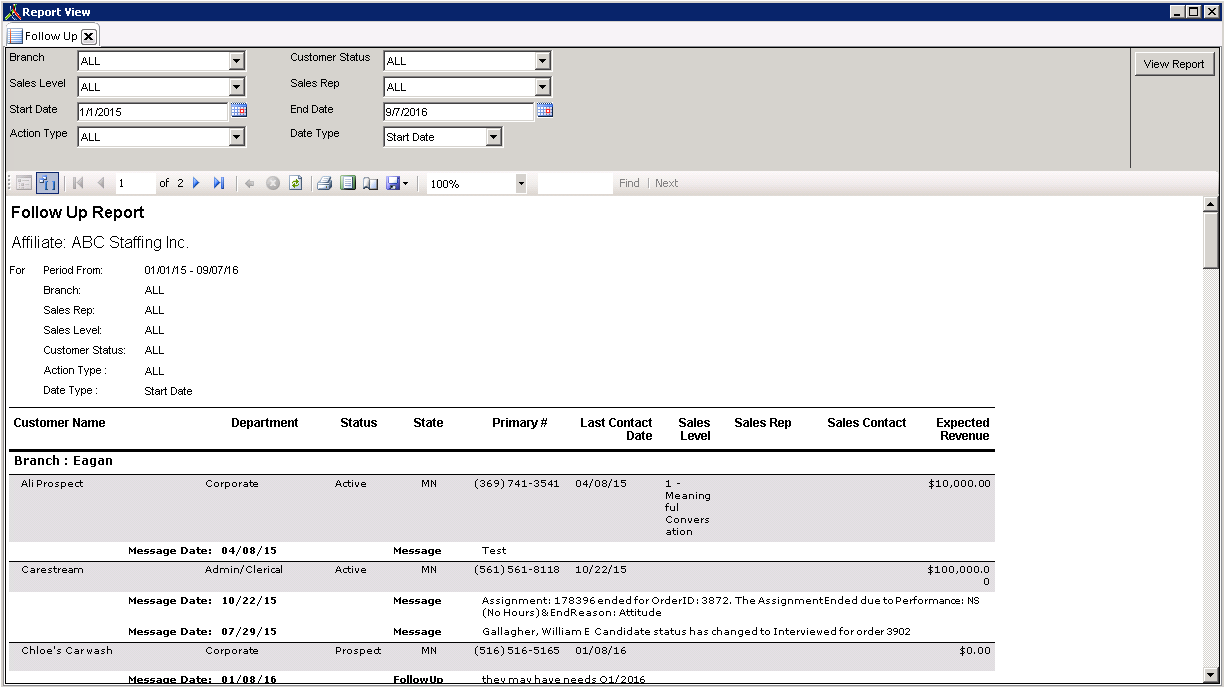Click the Follow Up Report title
This screenshot has width=1224, height=687.
tap(78, 213)
